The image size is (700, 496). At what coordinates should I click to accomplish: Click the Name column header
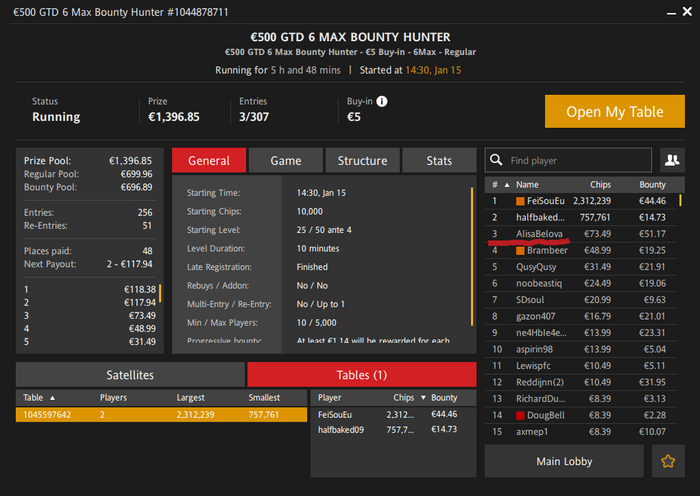tap(527, 184)
